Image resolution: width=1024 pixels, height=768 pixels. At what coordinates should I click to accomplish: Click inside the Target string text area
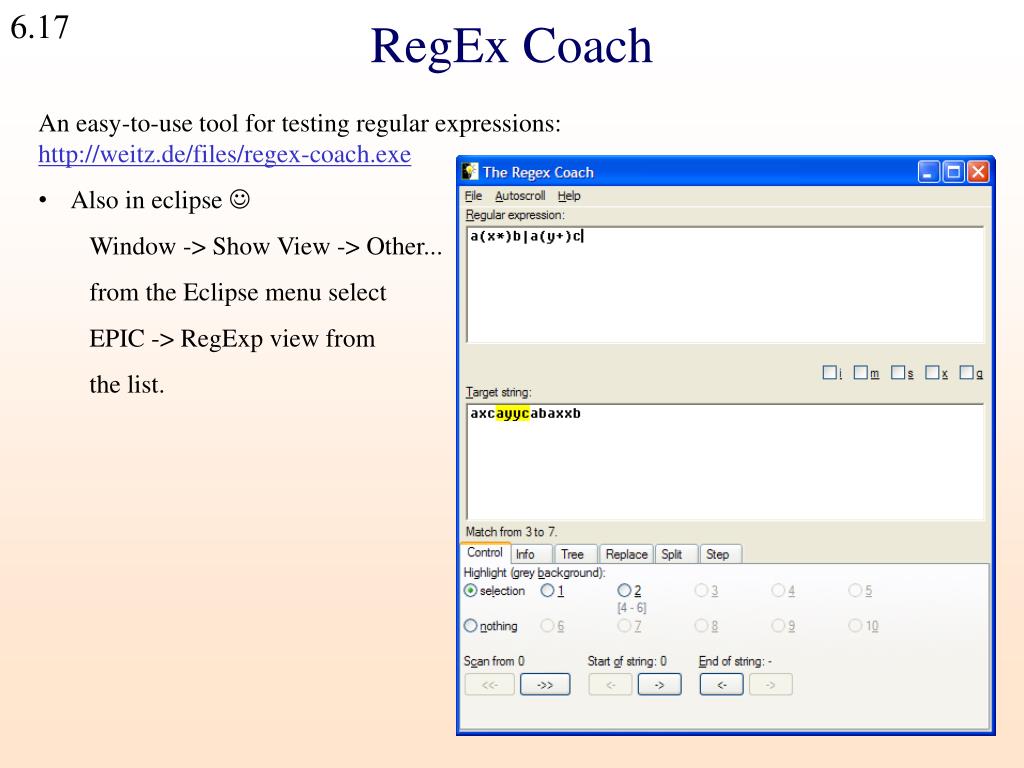725,462
